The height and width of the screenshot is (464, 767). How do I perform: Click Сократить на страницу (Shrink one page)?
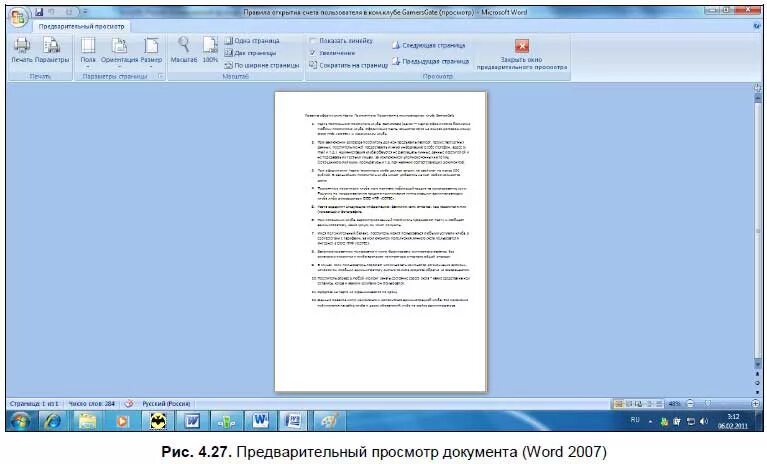click(348, 65)
